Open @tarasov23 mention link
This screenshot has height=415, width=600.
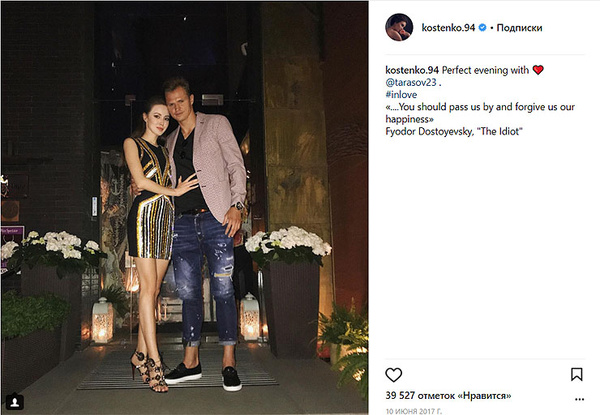point(411,82)
